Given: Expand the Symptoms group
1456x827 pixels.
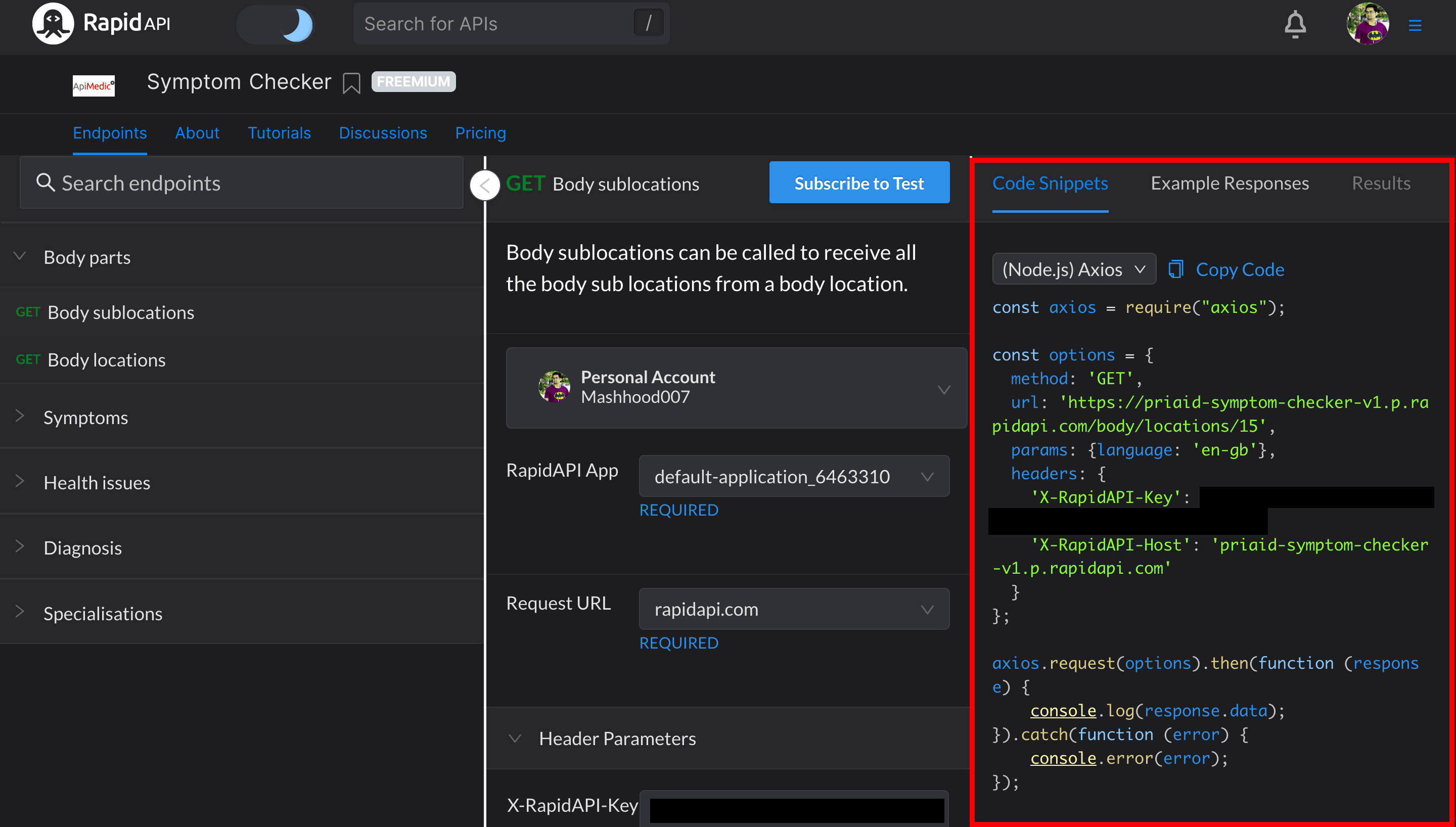Looking at the screenshot, I should coord(241,418).
